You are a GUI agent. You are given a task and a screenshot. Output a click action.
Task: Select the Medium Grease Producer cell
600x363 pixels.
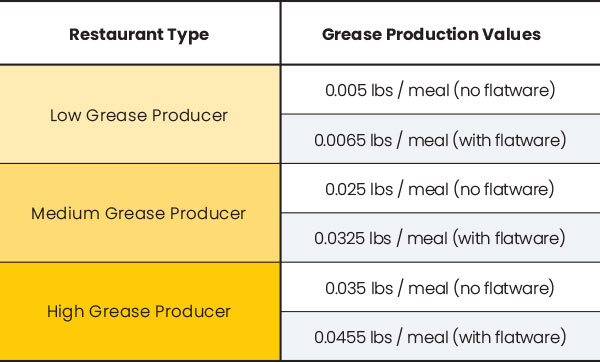point(140,213)
